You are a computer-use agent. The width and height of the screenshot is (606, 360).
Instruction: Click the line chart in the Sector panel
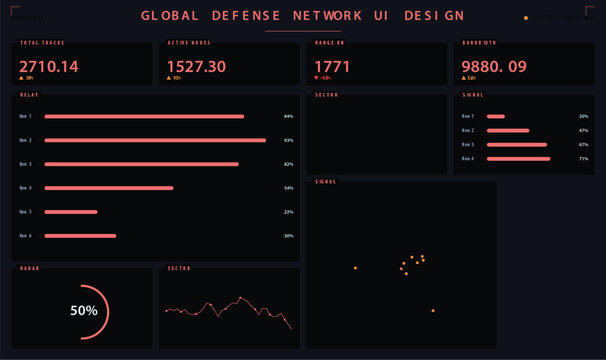[229, 313]
